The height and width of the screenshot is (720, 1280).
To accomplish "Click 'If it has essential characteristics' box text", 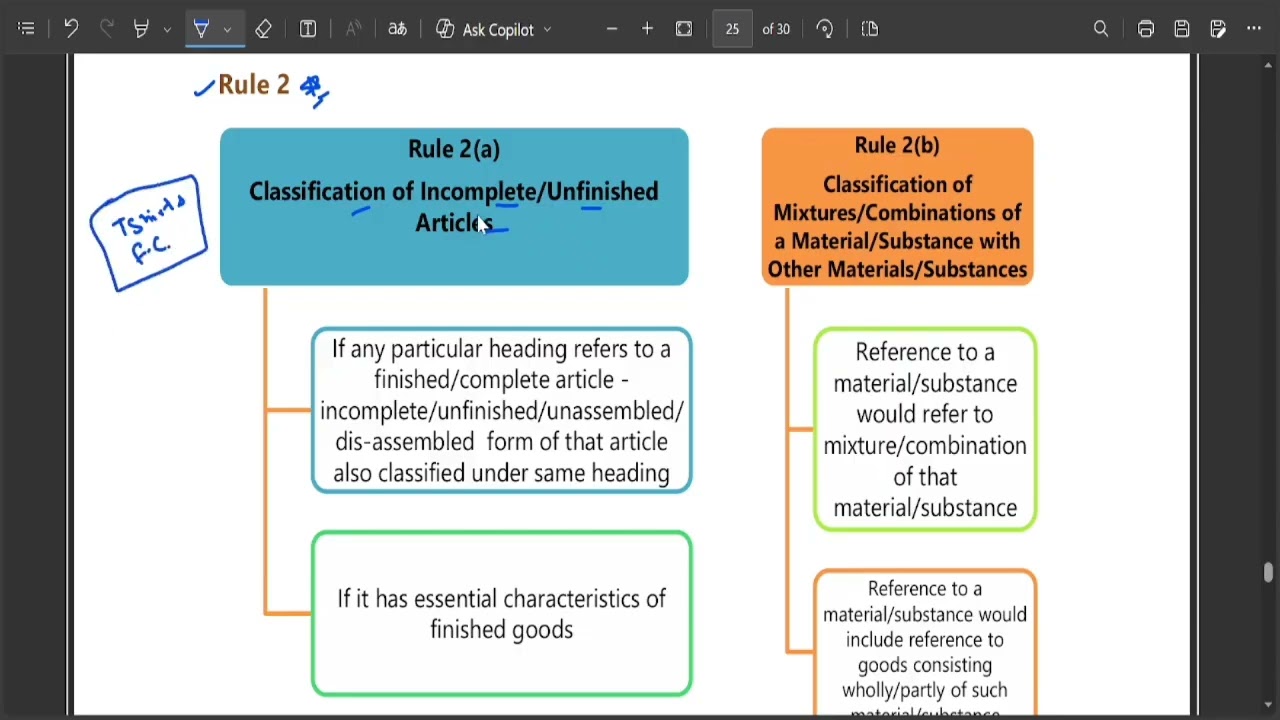I will pyautogui.click(x=501, y=614).
